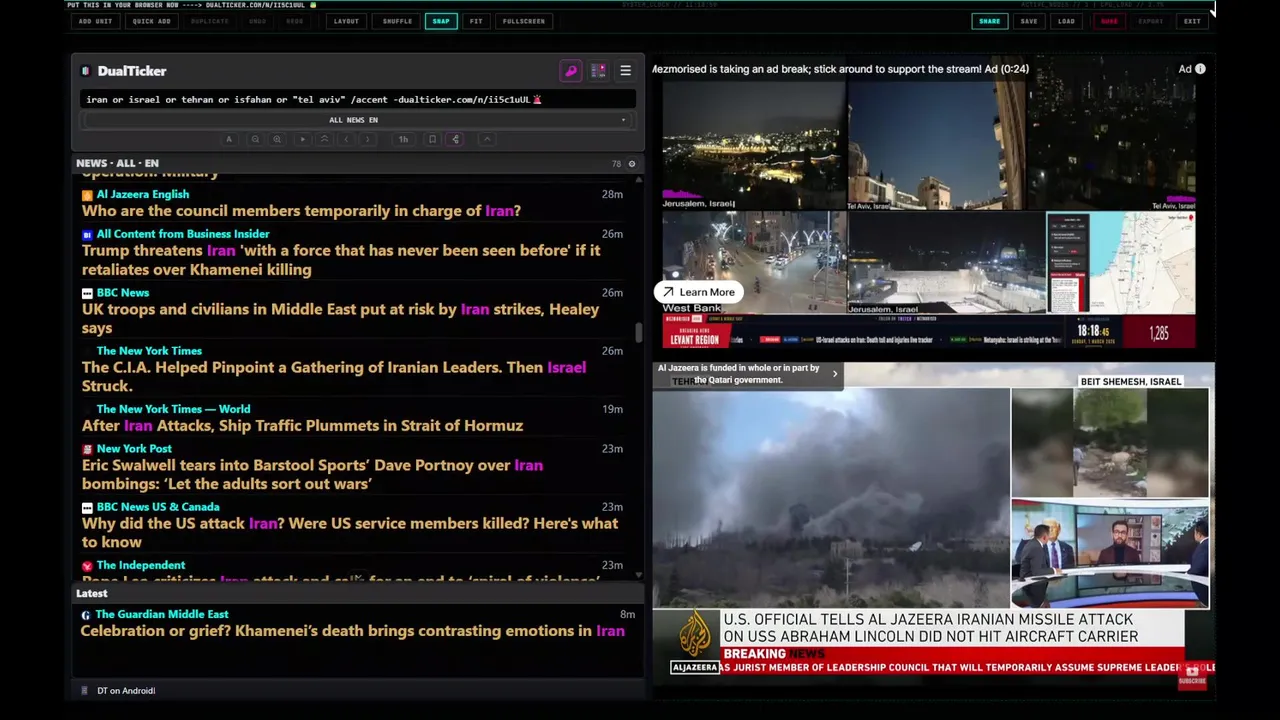Click 'The New York Times — World' source name
The width and height of the screenshot is (1280, 720).
click(173, 409)
